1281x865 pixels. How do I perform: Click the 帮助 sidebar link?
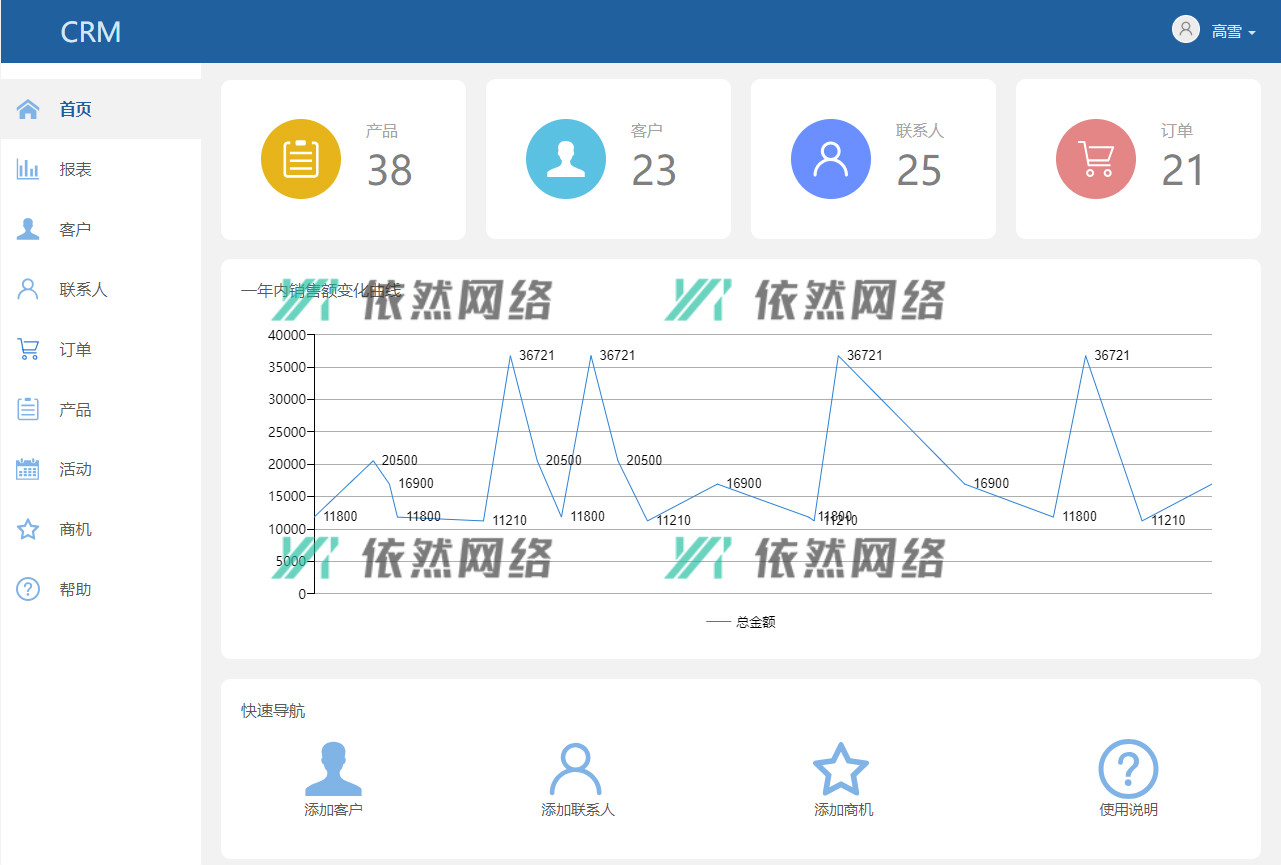coord(75,590)
